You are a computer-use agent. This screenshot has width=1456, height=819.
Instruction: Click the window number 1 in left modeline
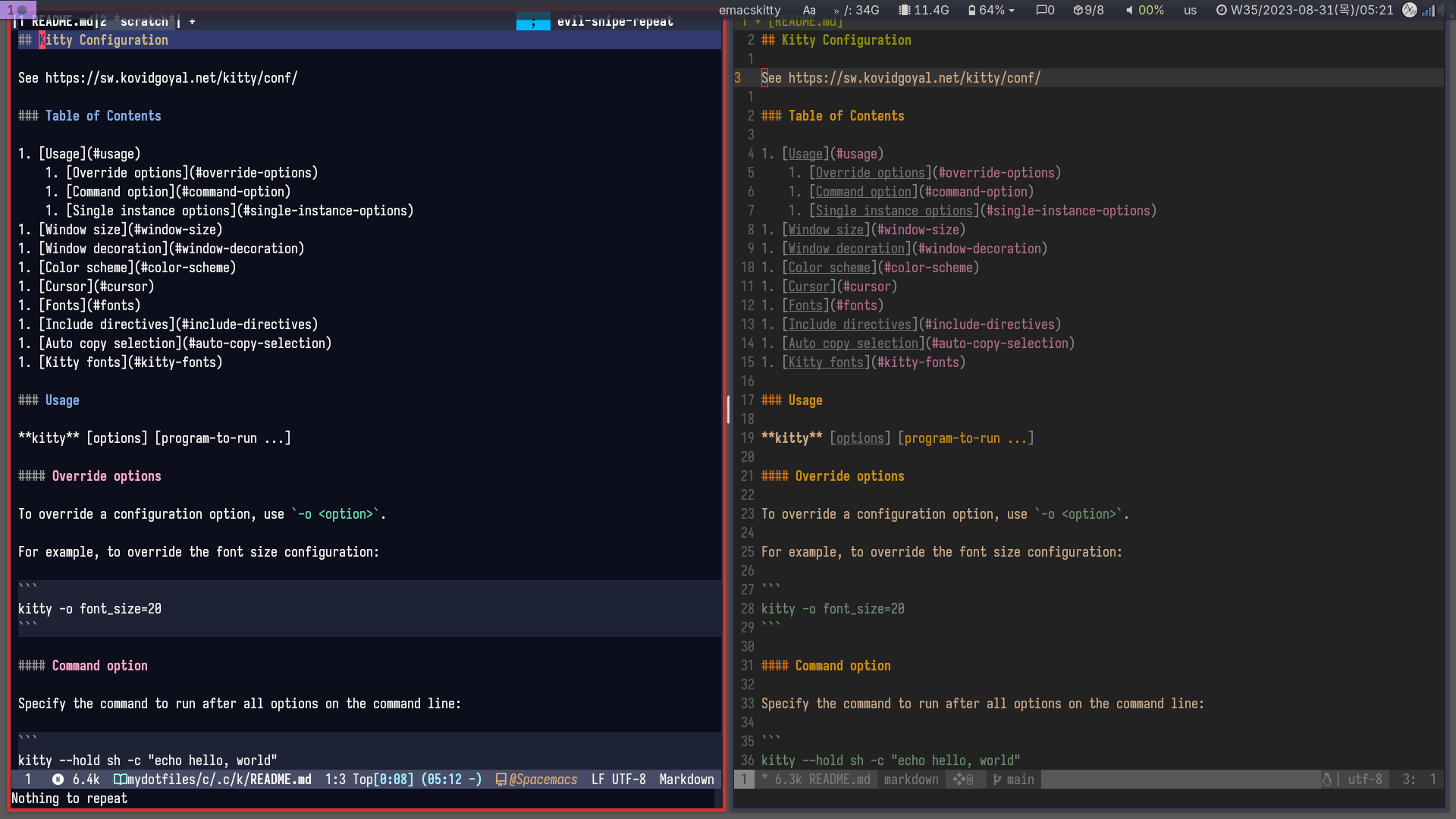[28, 780]
